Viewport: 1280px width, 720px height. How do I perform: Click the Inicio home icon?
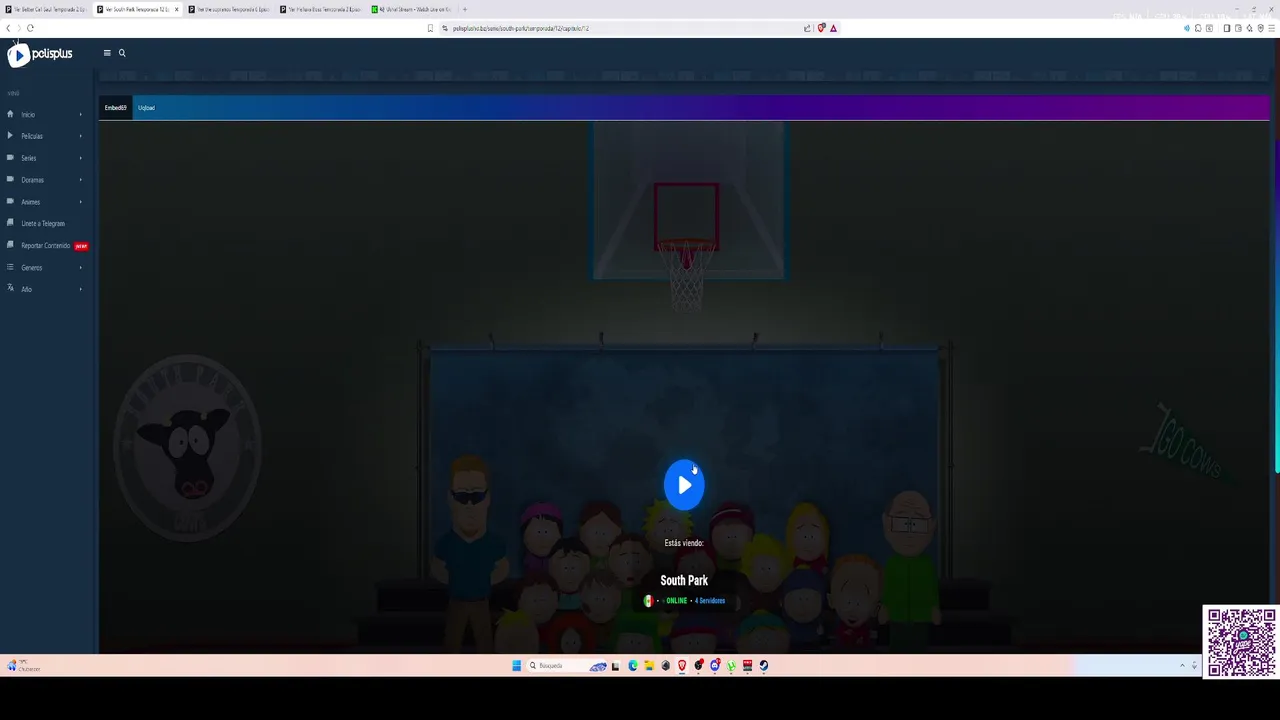pos(10,114)
